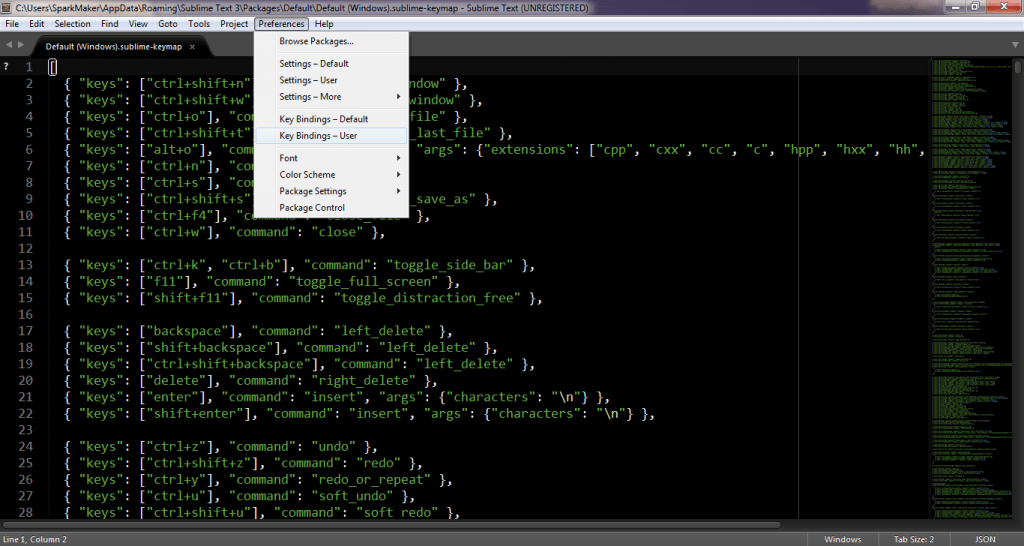Screen dimensions: 1024x546
Task: Close the Default (Windows).sublime-keymap tab
Action: tap(192, 46)
